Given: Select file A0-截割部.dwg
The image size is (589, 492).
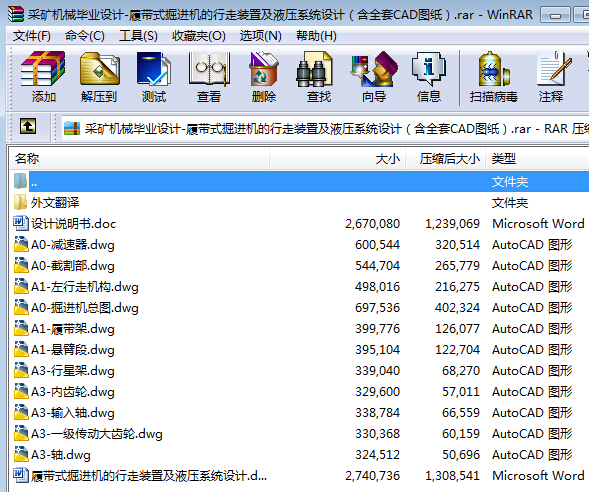Looking at the screenshot, I should 72,266.
